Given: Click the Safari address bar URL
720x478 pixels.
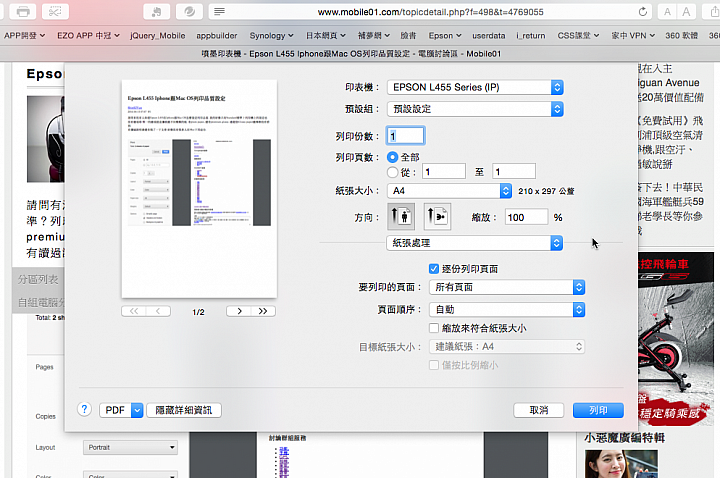Looking at the screenshot, I should click(430, 12).
